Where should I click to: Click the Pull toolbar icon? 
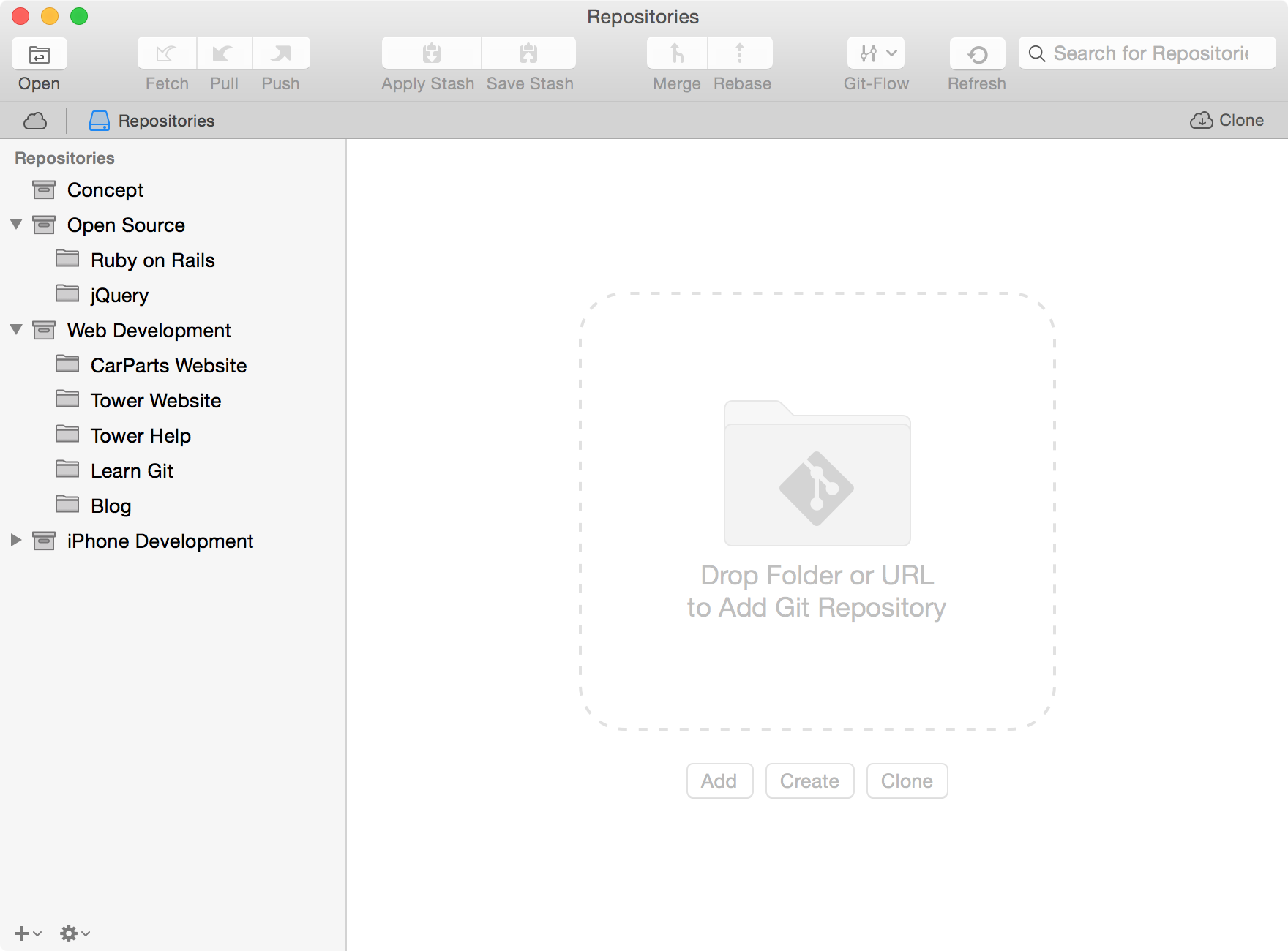point(224,53)
